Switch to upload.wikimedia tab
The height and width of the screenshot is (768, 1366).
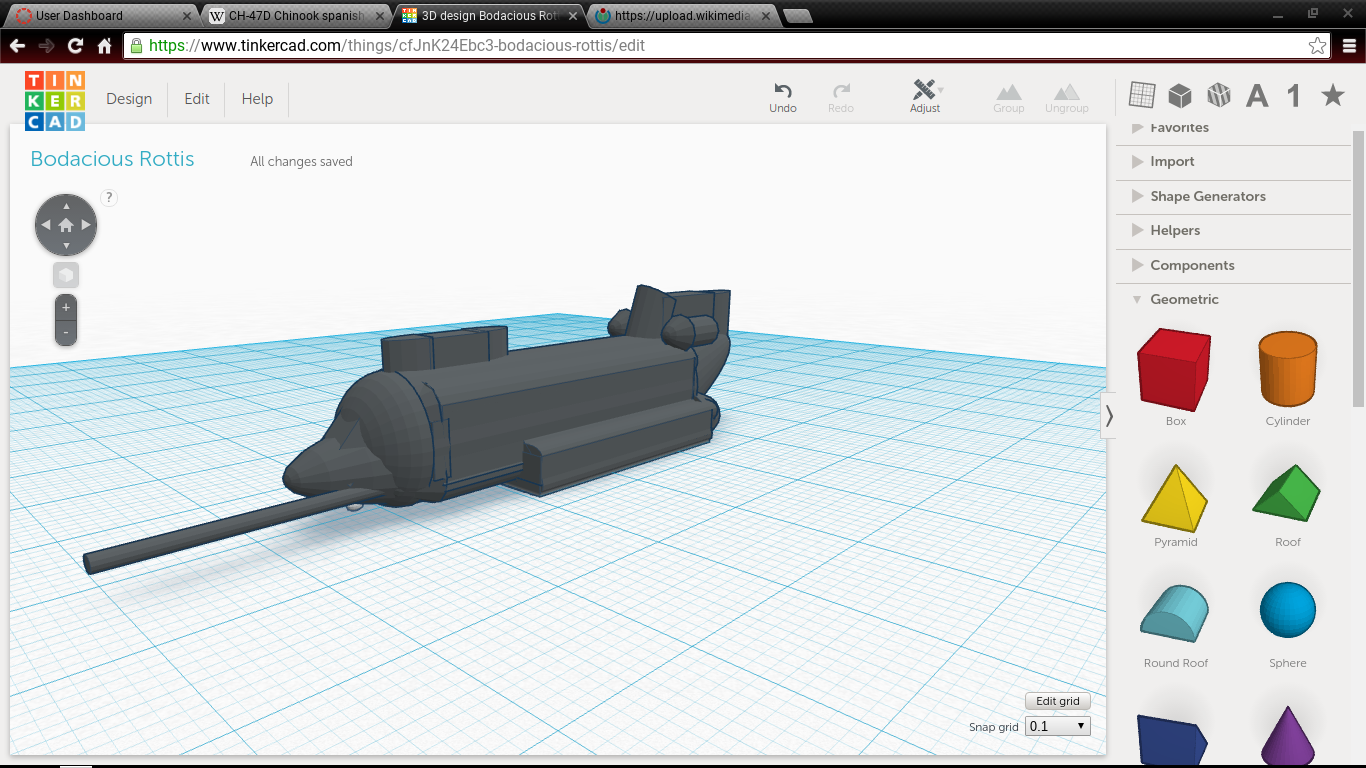click(683, 16)
